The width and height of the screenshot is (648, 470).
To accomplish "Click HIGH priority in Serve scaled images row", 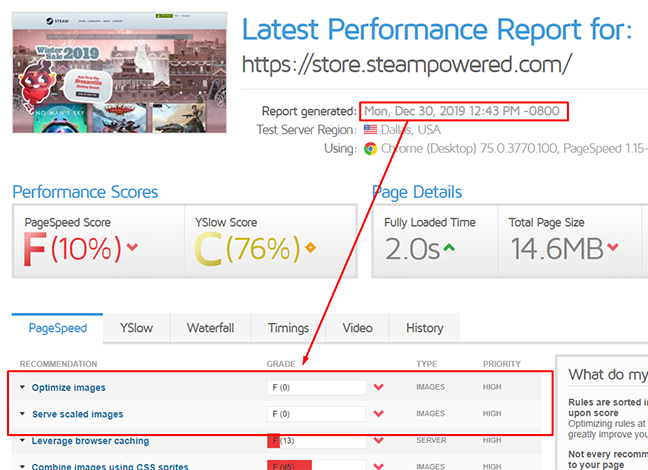I will 492,413.
